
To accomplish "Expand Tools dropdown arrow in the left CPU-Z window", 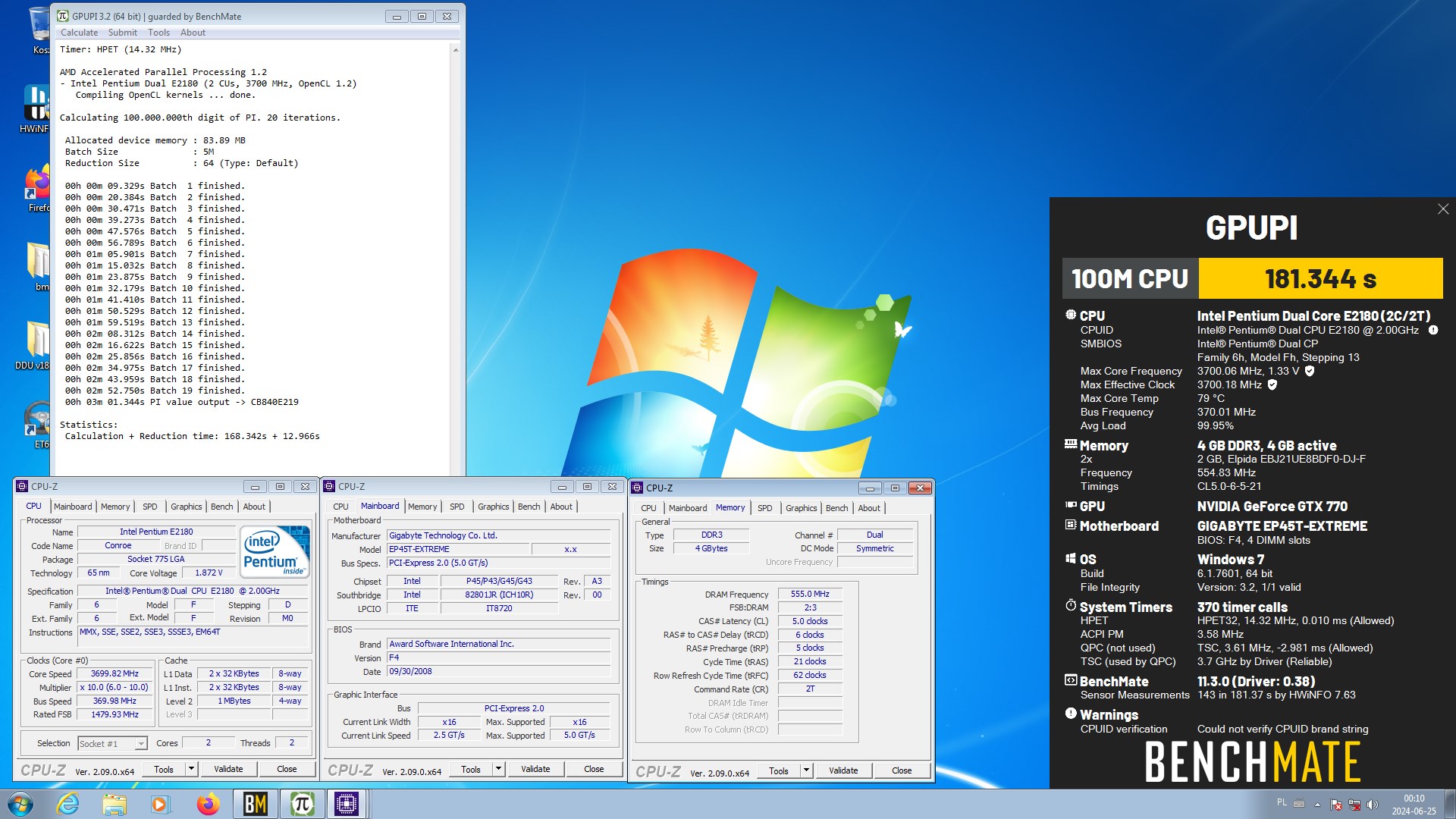I will click(x=191, y=769).
